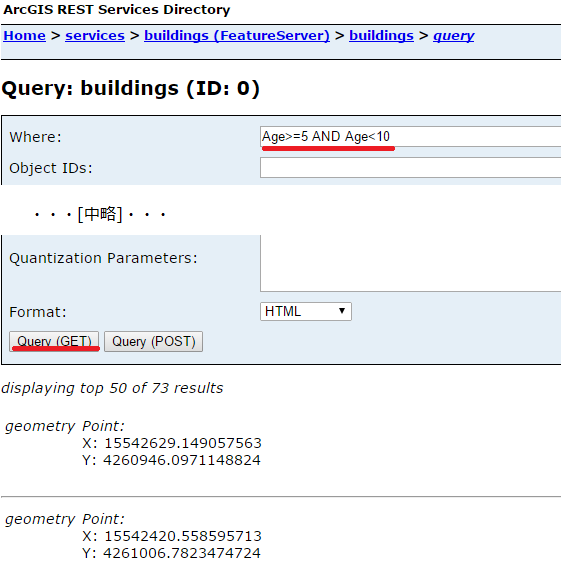Click the Object IDs input field

[410, 167]
